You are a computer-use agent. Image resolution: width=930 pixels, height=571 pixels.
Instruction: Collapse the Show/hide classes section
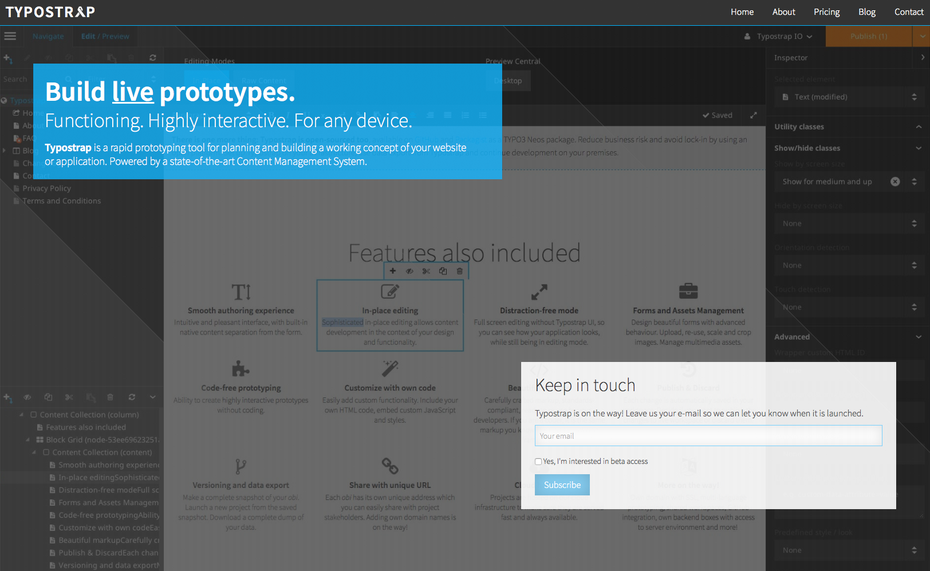(919, 148)
